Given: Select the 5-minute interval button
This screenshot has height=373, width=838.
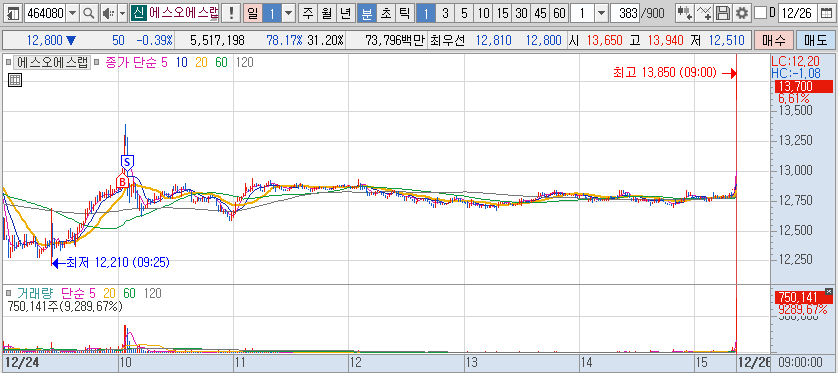Looking at the screenshot, I should (464, 14).
